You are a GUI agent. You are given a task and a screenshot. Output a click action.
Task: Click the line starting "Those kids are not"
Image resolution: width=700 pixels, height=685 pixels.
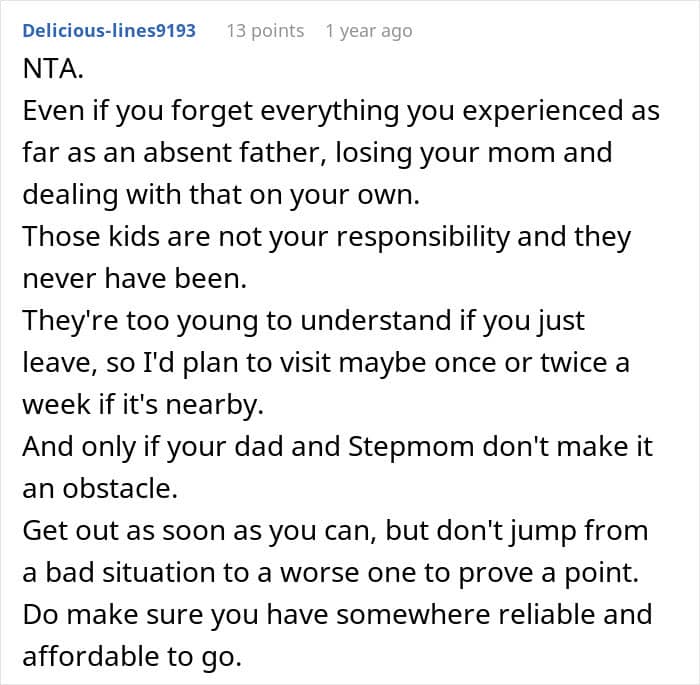click(x=326, y=238)
